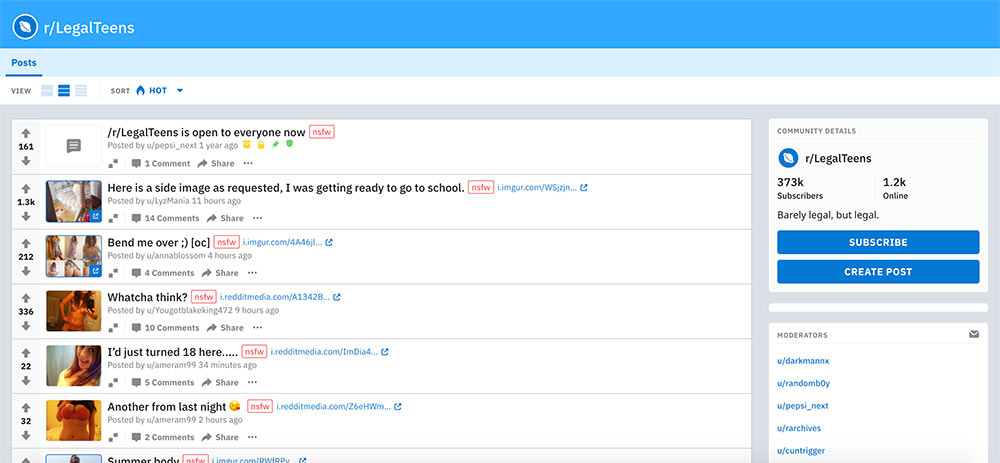
Task: Upvote the post with score 32
Action: click(26, 408)
